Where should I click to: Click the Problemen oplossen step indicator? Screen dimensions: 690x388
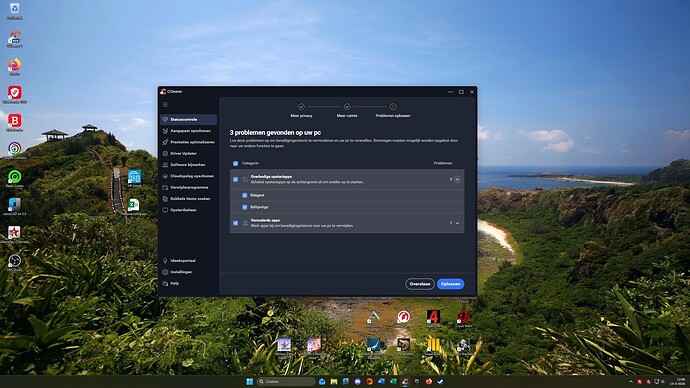click(393, 106)
